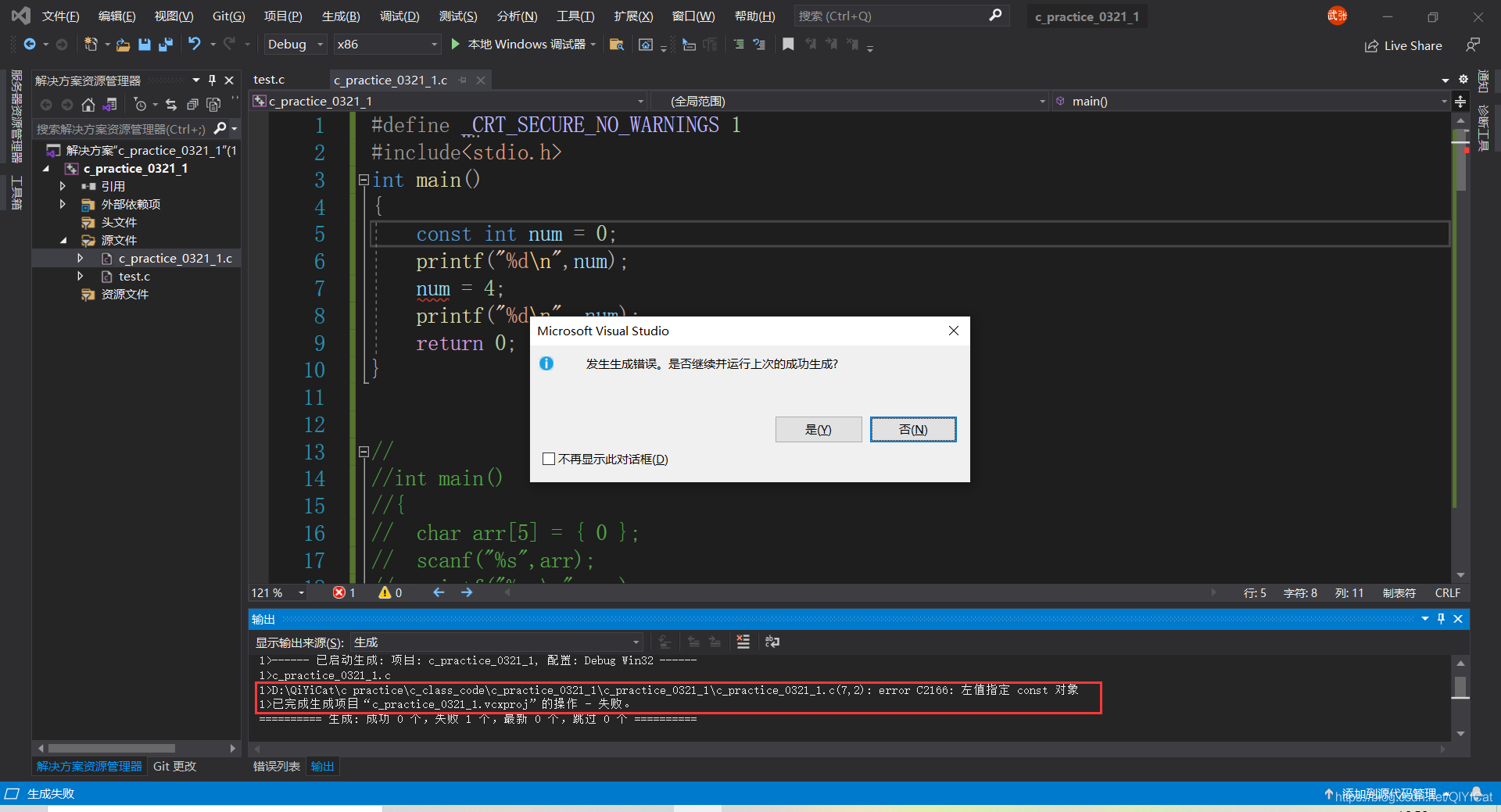Screen dimensions: 1501x812
Task: Open the 121 % zoom dropdown
Action: (278, 593)
